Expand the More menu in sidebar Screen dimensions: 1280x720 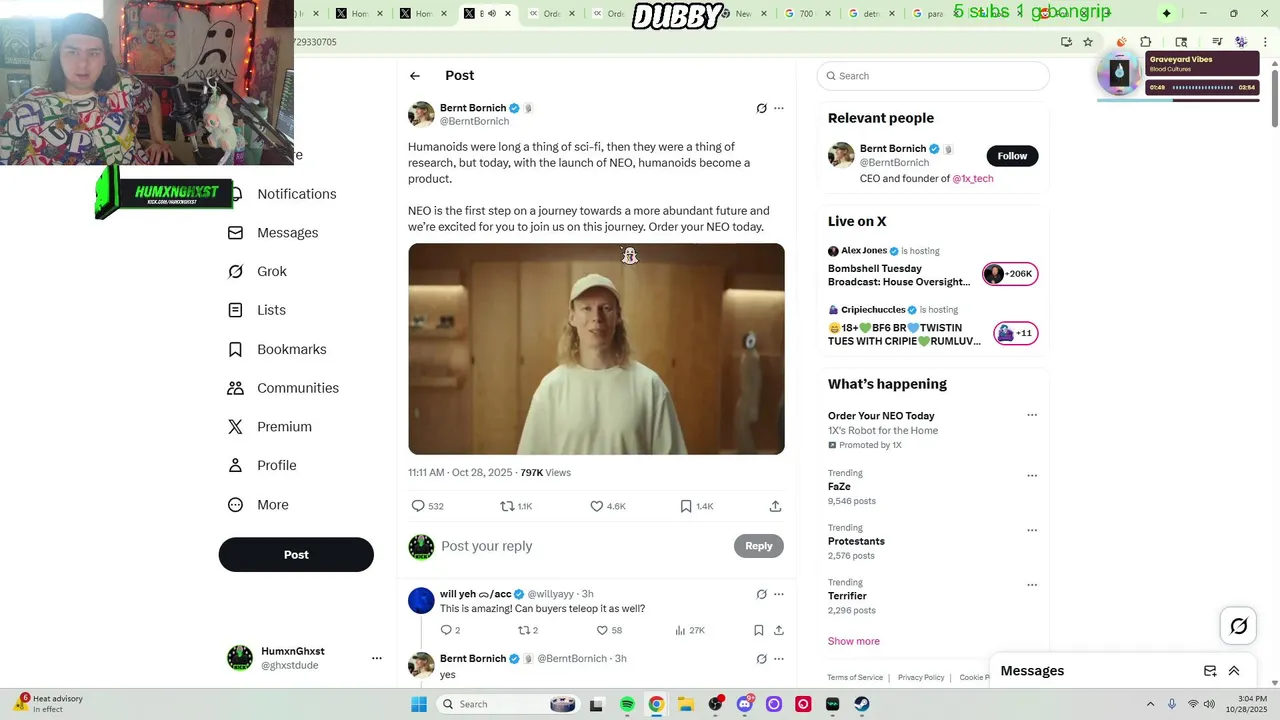[272, 505]
